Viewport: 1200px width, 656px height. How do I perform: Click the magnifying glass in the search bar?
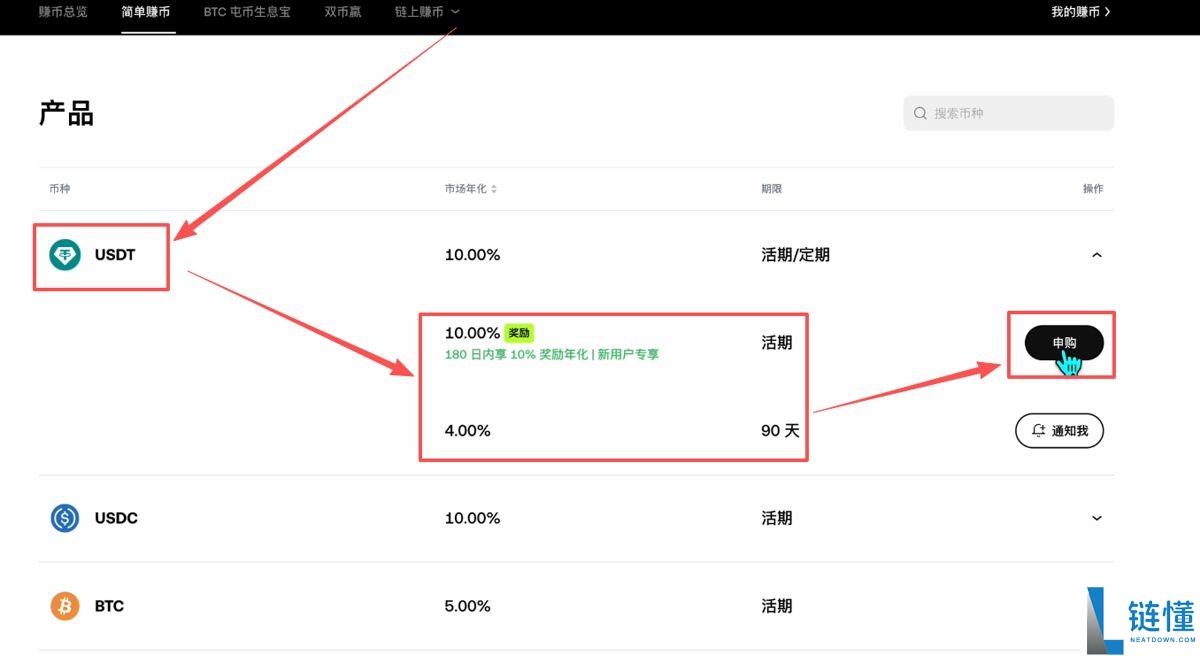919,113
